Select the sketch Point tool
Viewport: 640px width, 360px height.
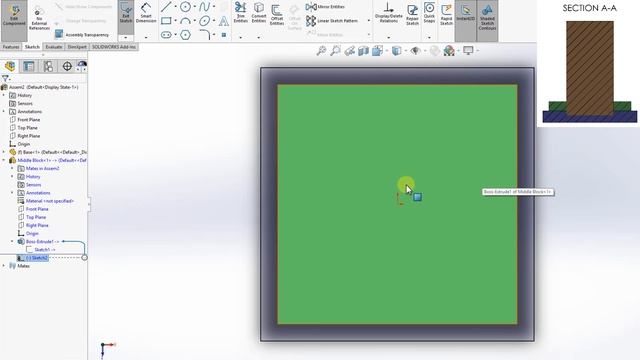click(224, 35)
